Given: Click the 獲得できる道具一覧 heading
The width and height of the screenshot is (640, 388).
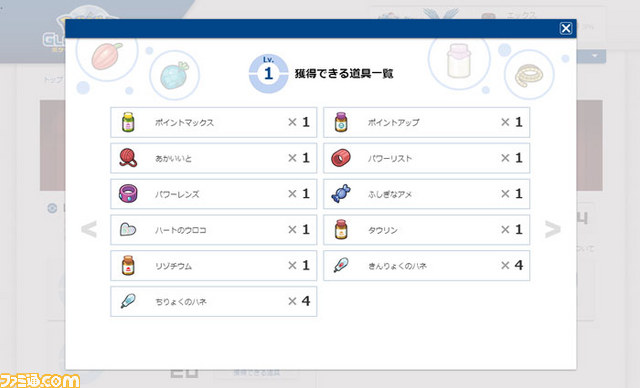Looking at the screenshot, I should click(x=344, y=73).
